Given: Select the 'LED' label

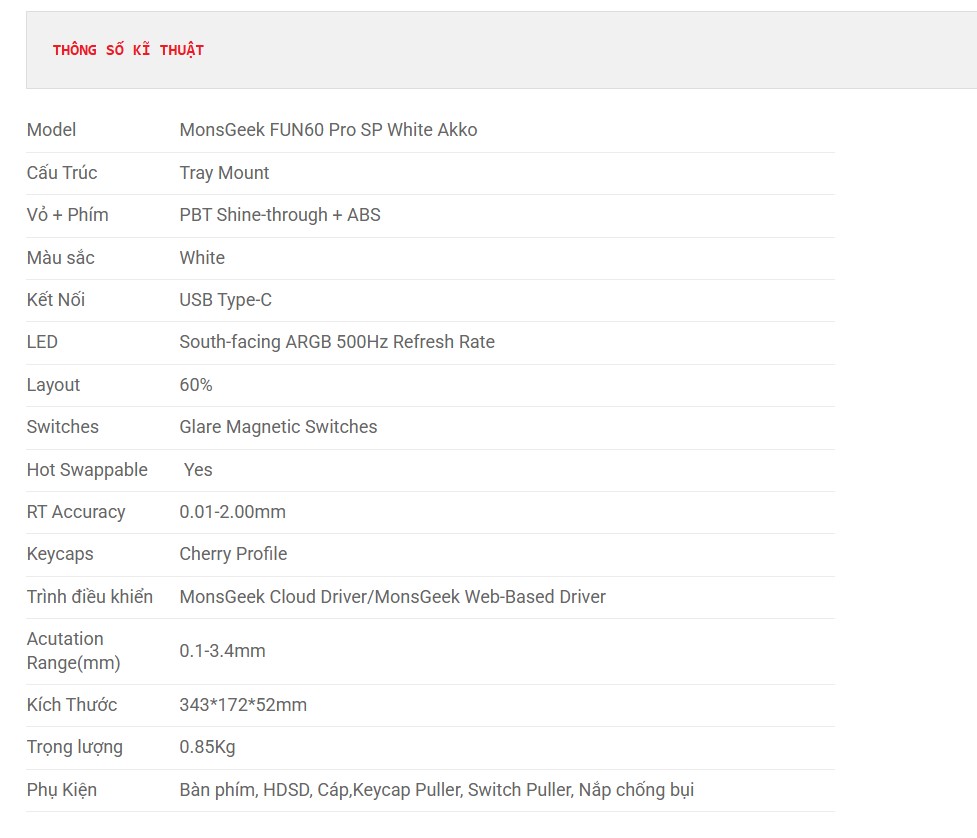Looking at the screenshot, I should coord(42,342).
